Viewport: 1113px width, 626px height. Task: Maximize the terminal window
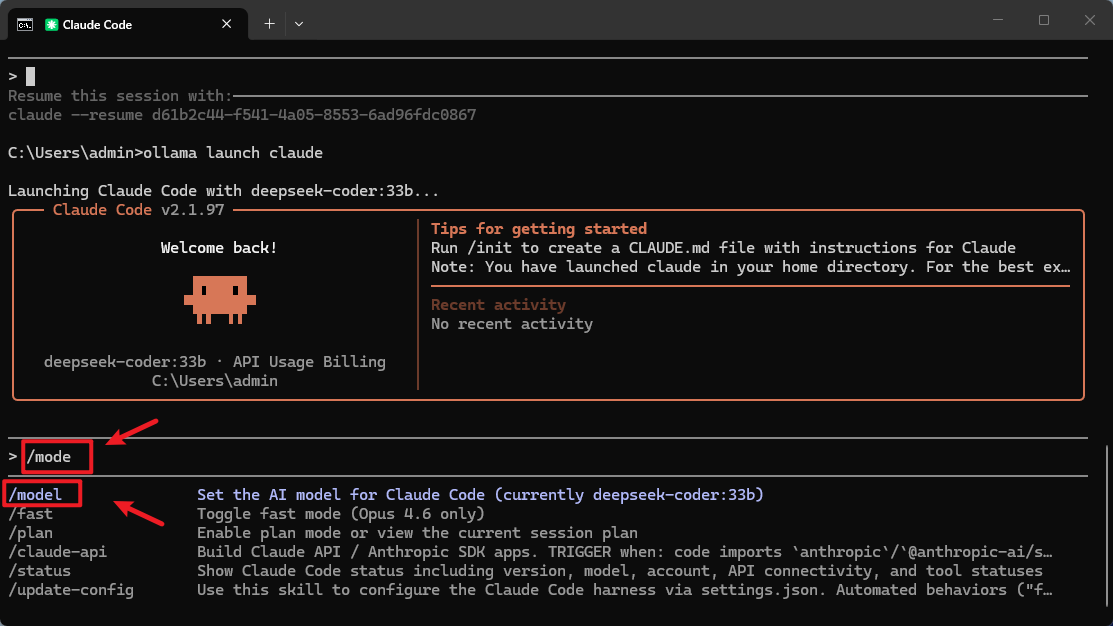tap(1044, 20)
